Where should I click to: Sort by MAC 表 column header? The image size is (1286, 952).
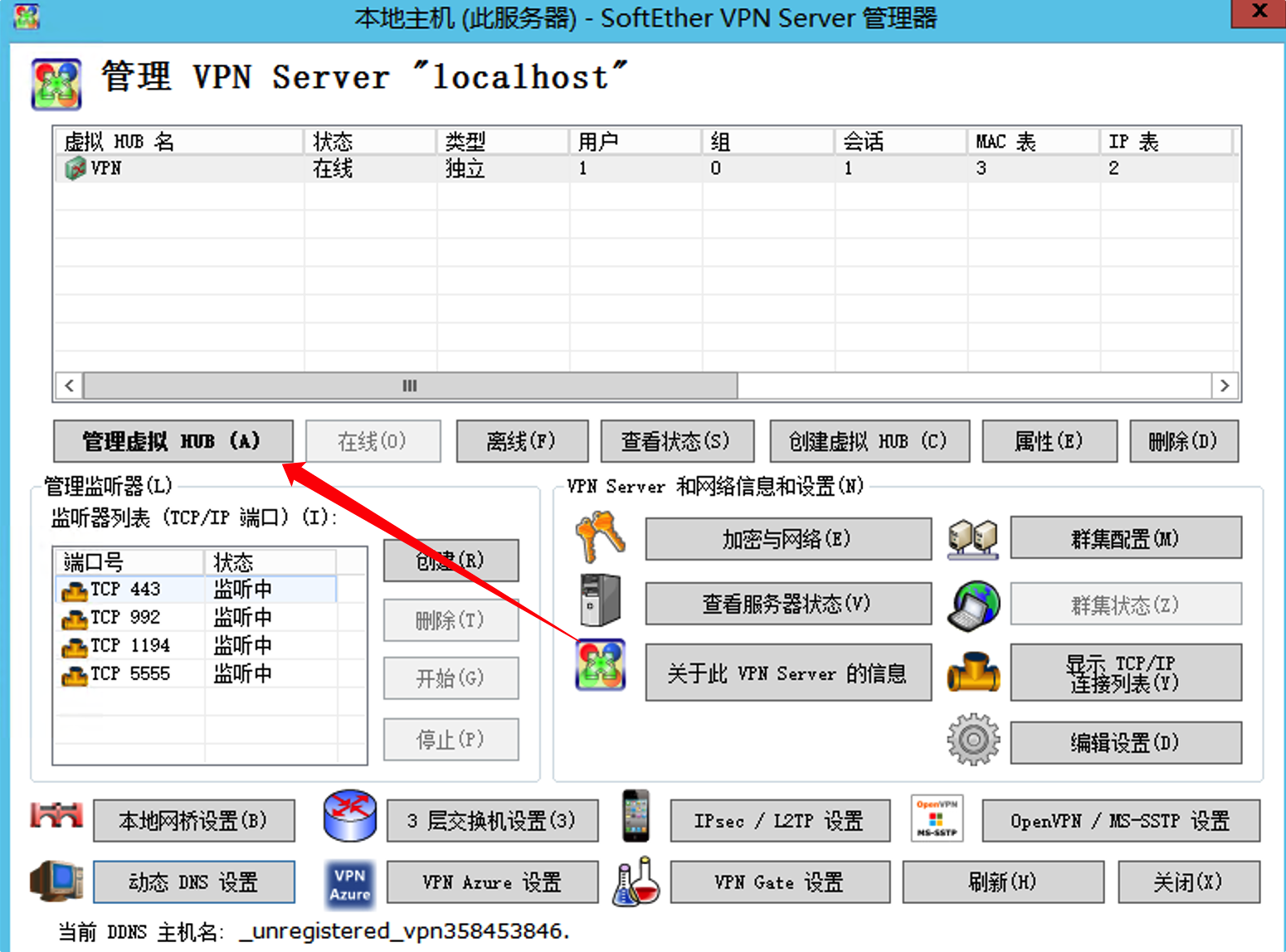(x=1034, y=142)
